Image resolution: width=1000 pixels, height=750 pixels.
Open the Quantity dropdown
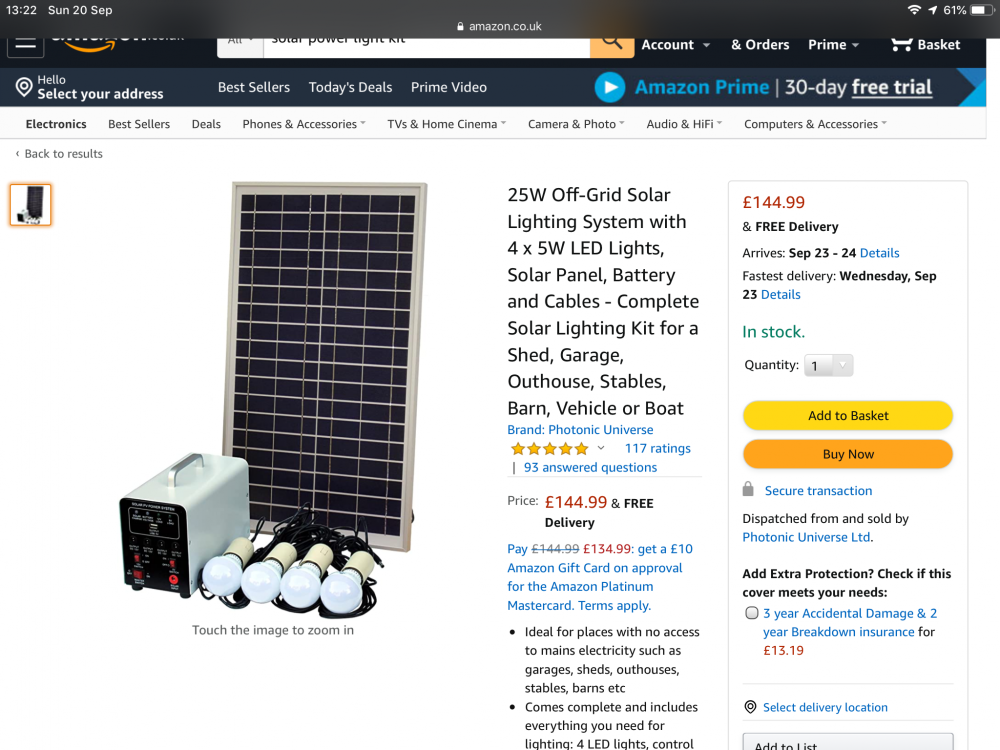pos(828,365)
